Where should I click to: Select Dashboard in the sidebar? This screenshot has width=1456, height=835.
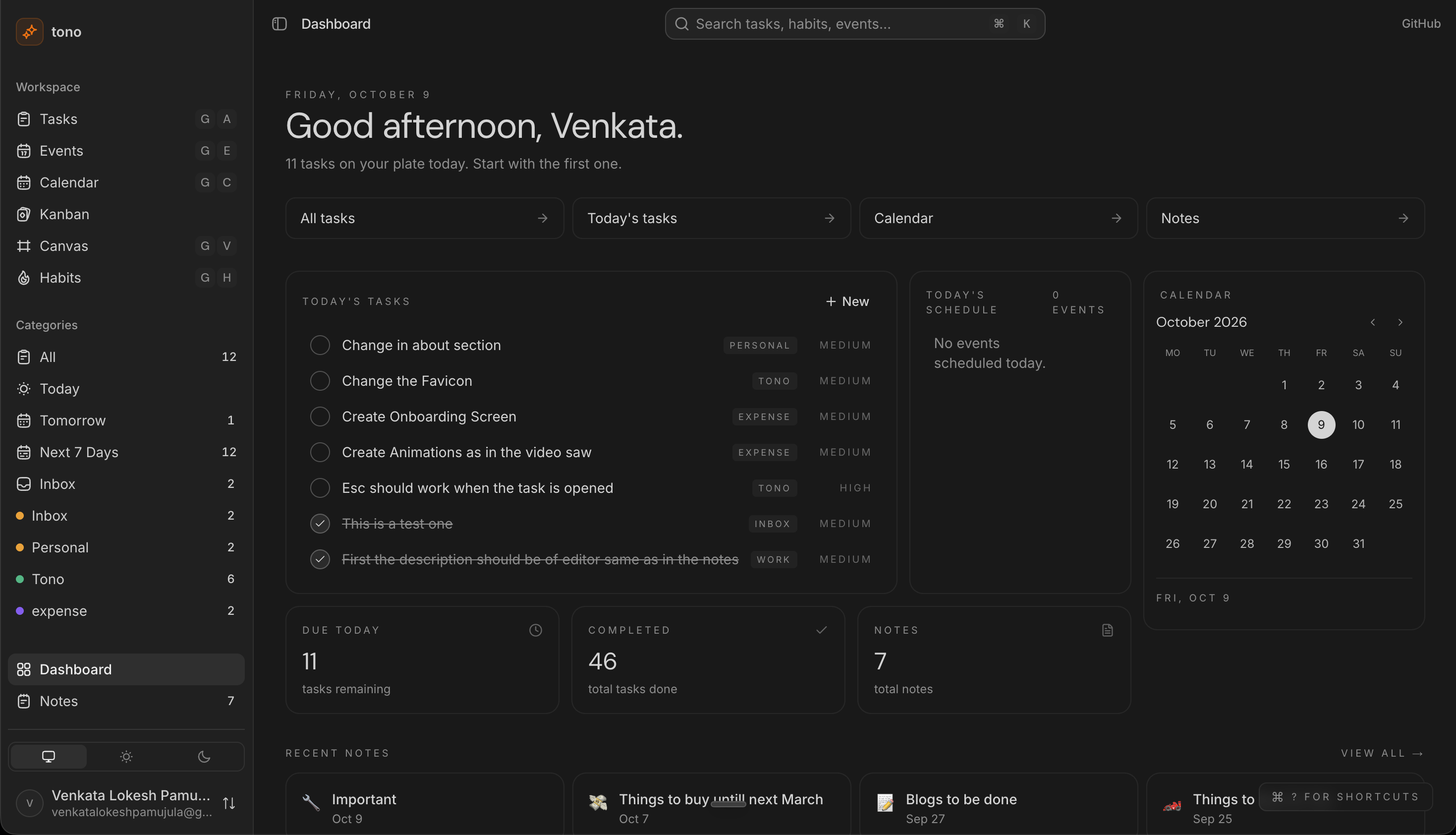coord(126,669)
